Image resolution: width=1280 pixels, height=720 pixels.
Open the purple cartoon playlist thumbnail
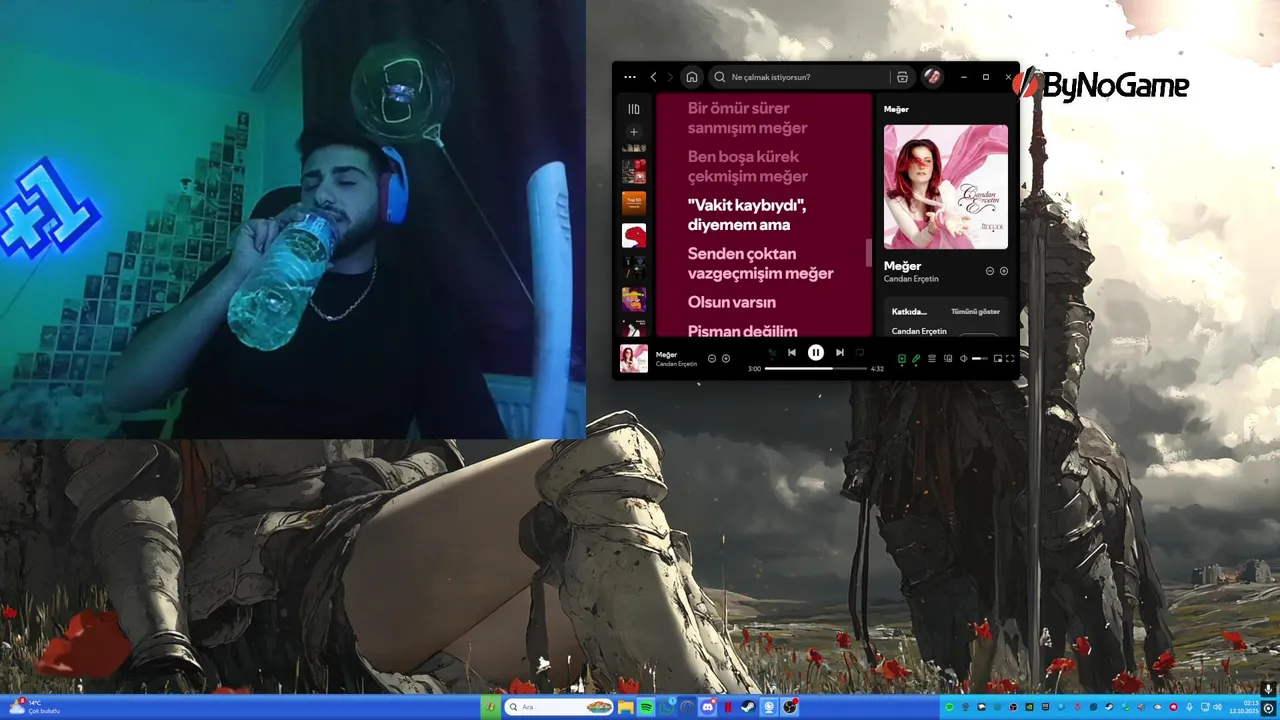point(633,299)
